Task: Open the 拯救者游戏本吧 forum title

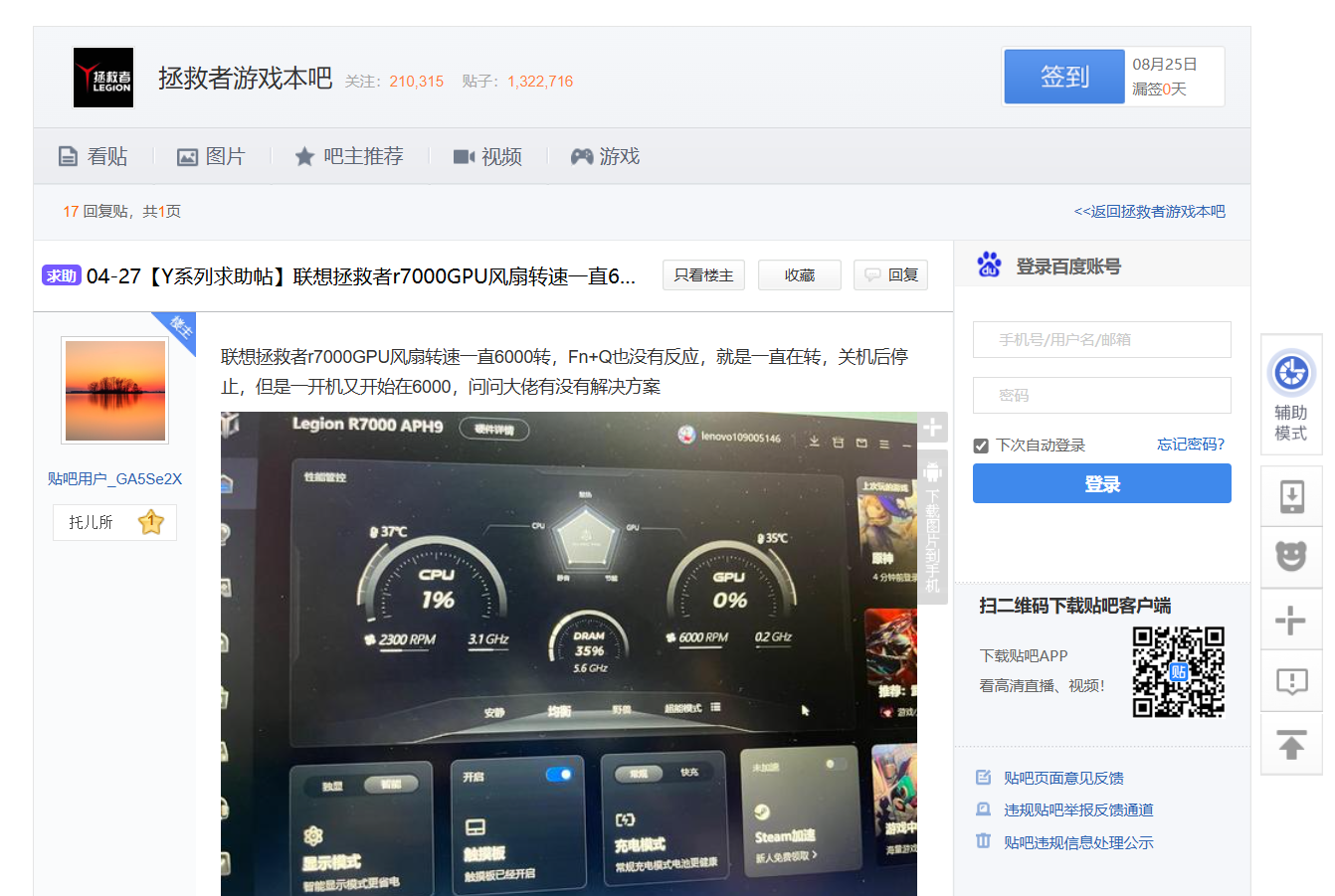Action: click(245, 79)
